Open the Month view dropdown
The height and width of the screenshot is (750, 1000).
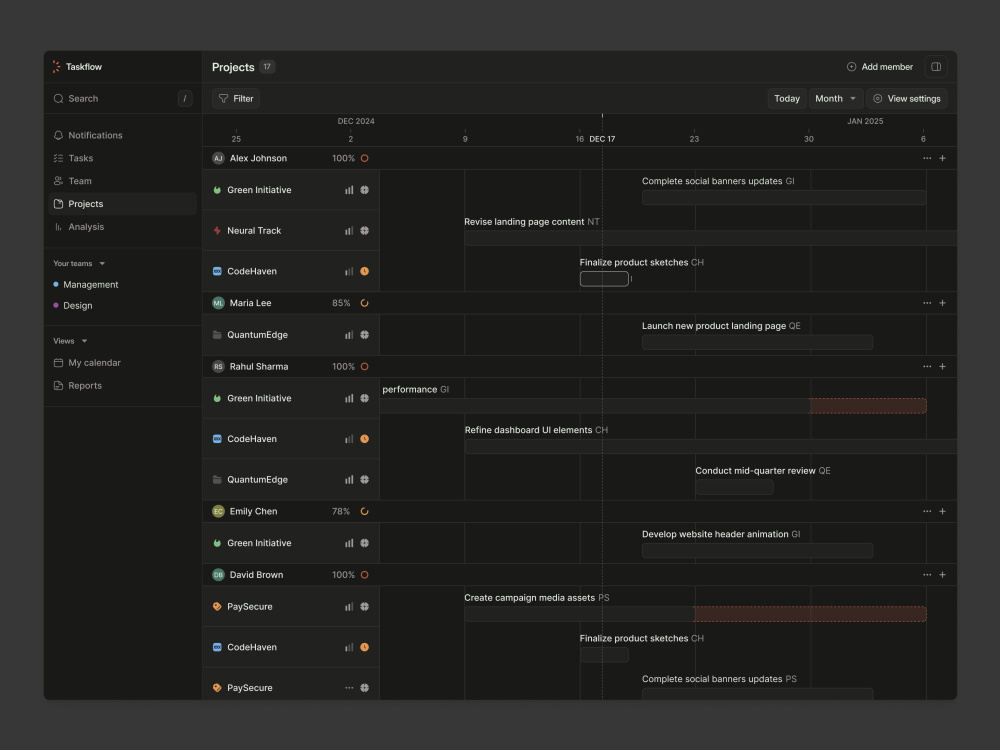[835, 98]
